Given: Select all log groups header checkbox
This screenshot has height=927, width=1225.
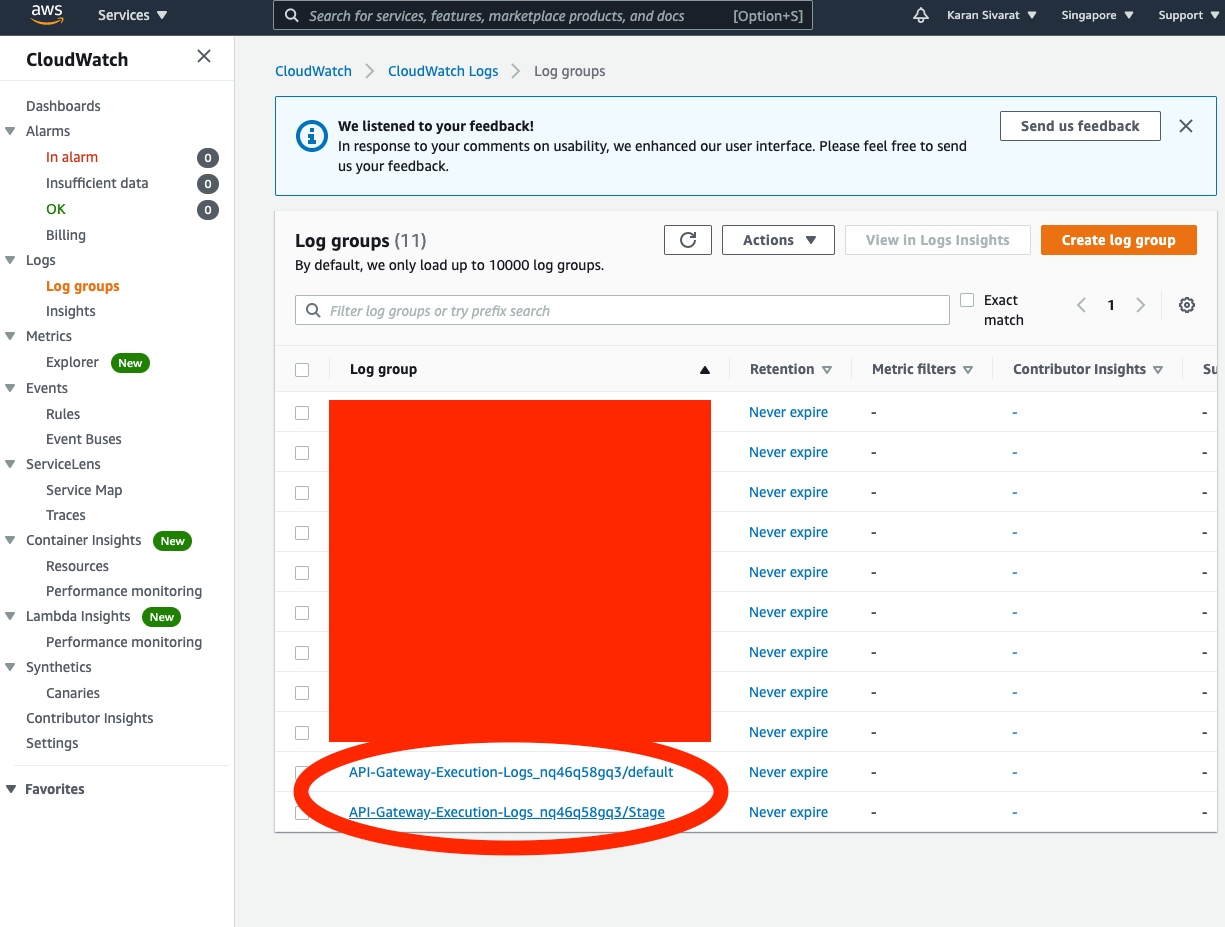Looking at the screenshot, I should [x=302, y=370].
